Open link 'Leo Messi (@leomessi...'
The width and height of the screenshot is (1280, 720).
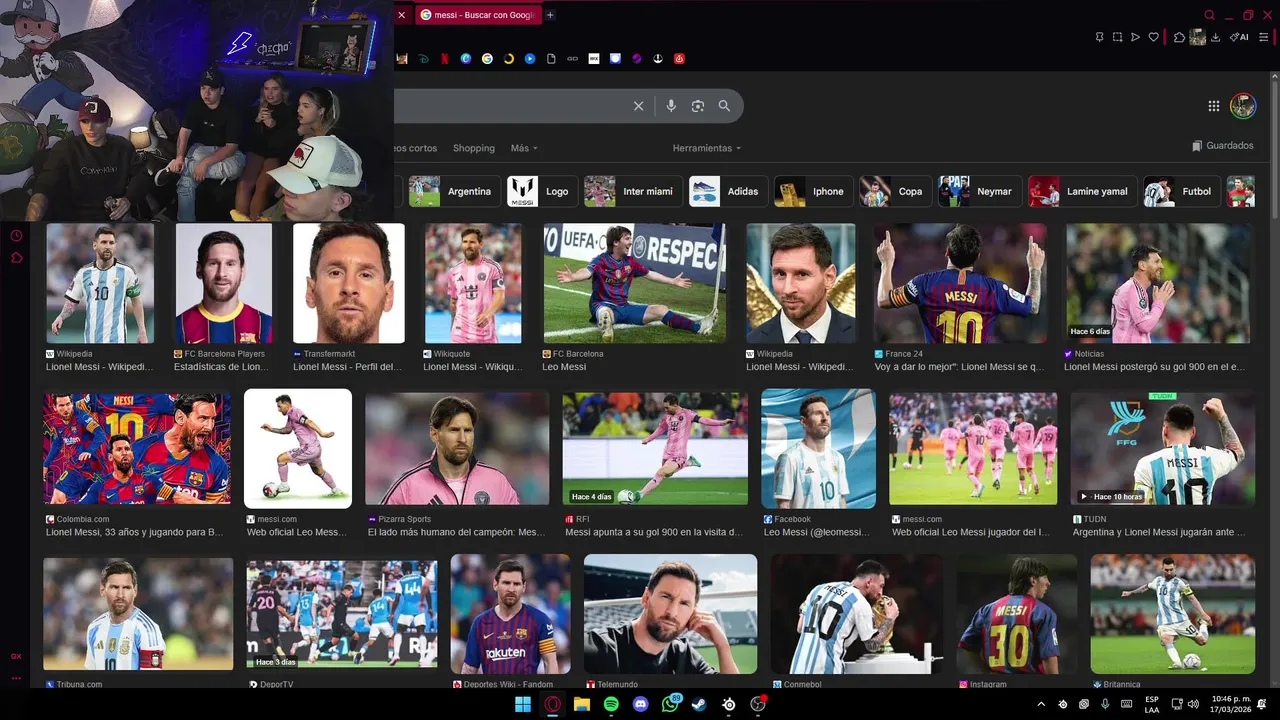[817, 533]
